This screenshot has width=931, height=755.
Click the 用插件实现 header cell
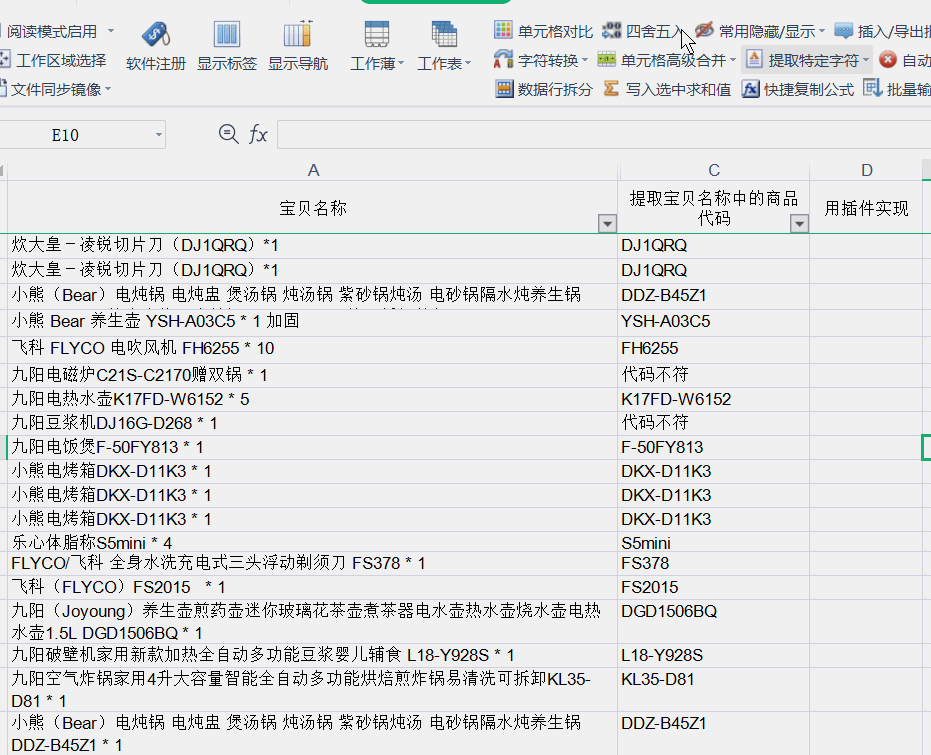pos(866,208)
